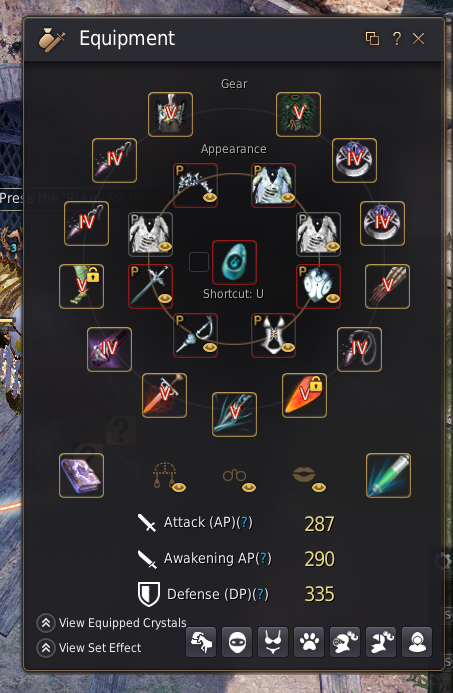Select the green syringe item slot

[388, 476]
